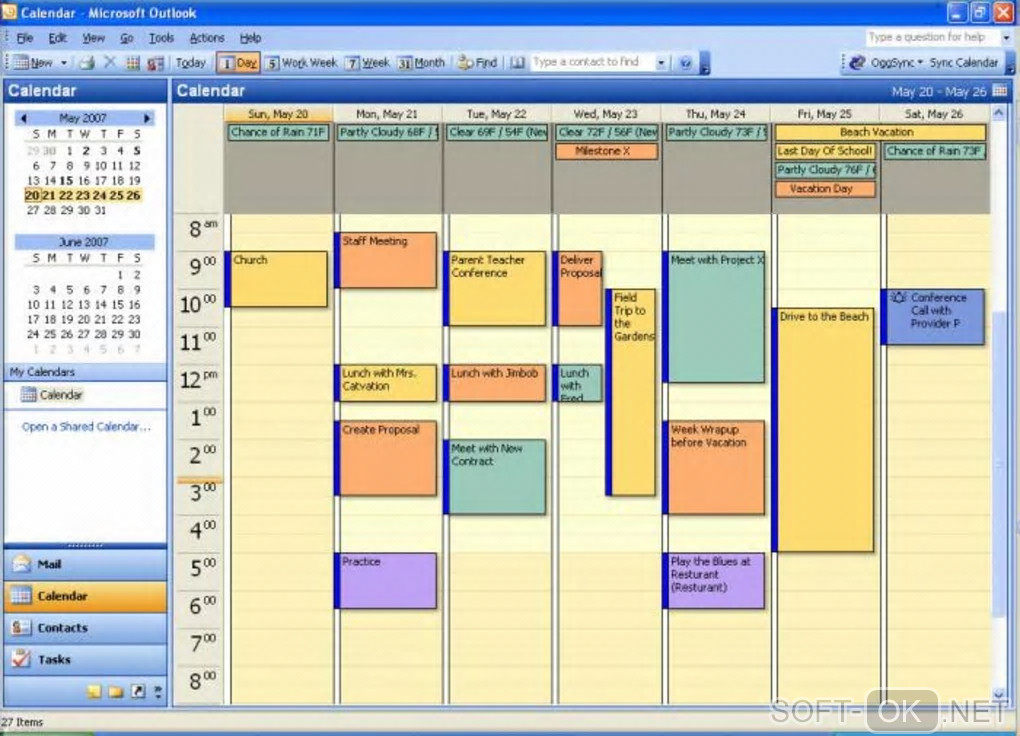
Task: Click the Conference Call reminder bell icon
Action: point(898,297)
